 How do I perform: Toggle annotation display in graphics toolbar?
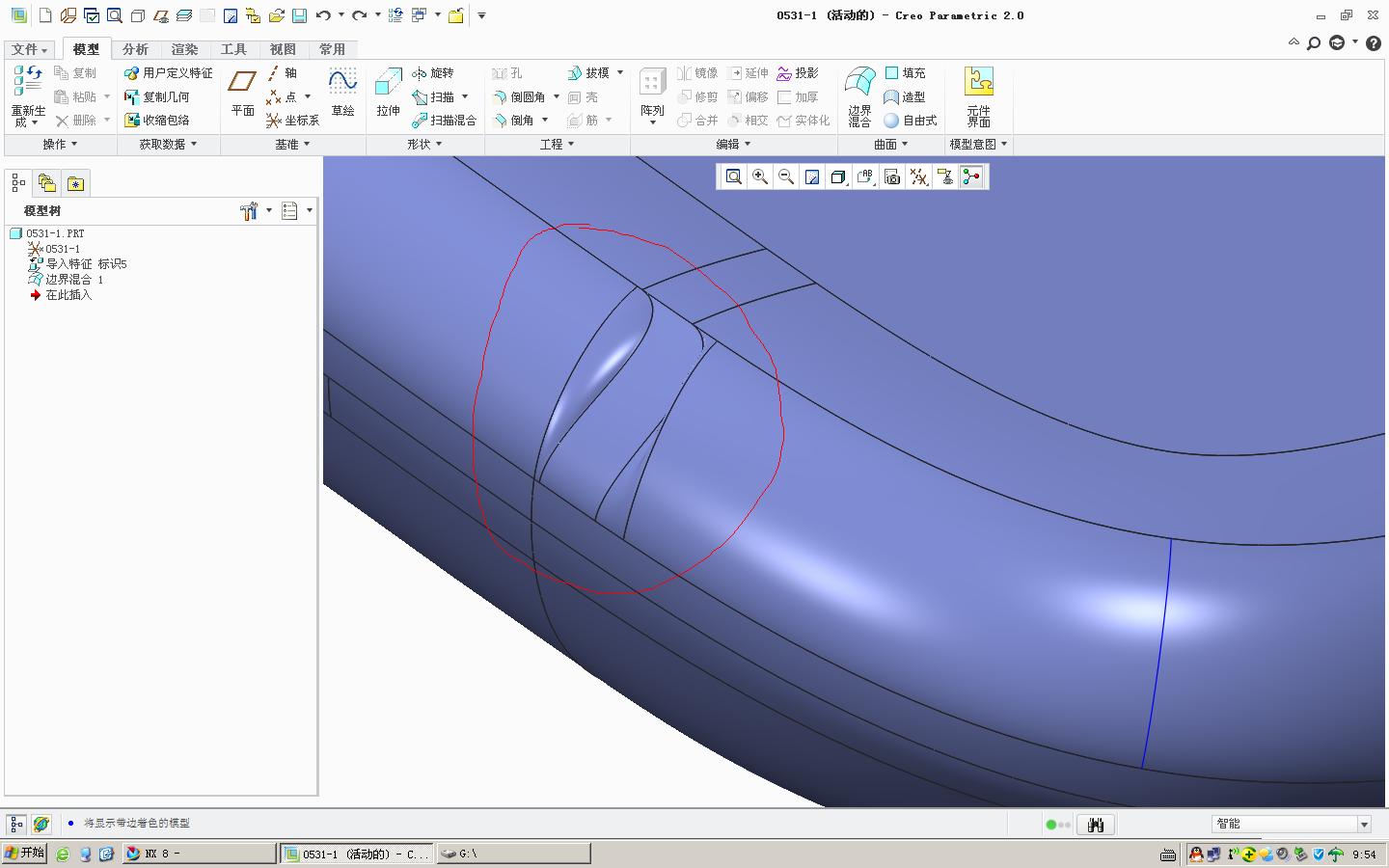945,176
